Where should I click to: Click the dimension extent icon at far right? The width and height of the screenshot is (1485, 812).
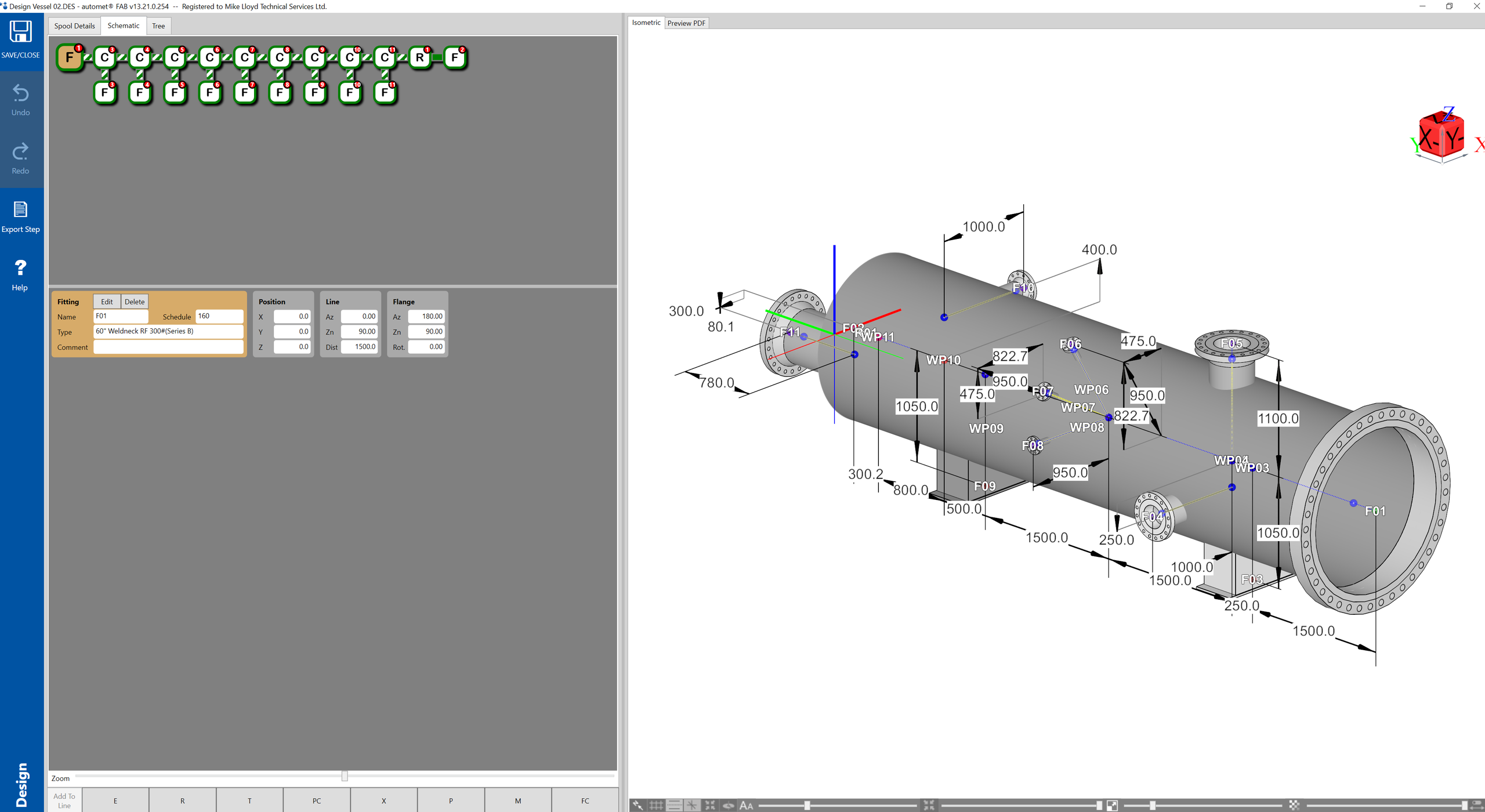(1477, 805)
